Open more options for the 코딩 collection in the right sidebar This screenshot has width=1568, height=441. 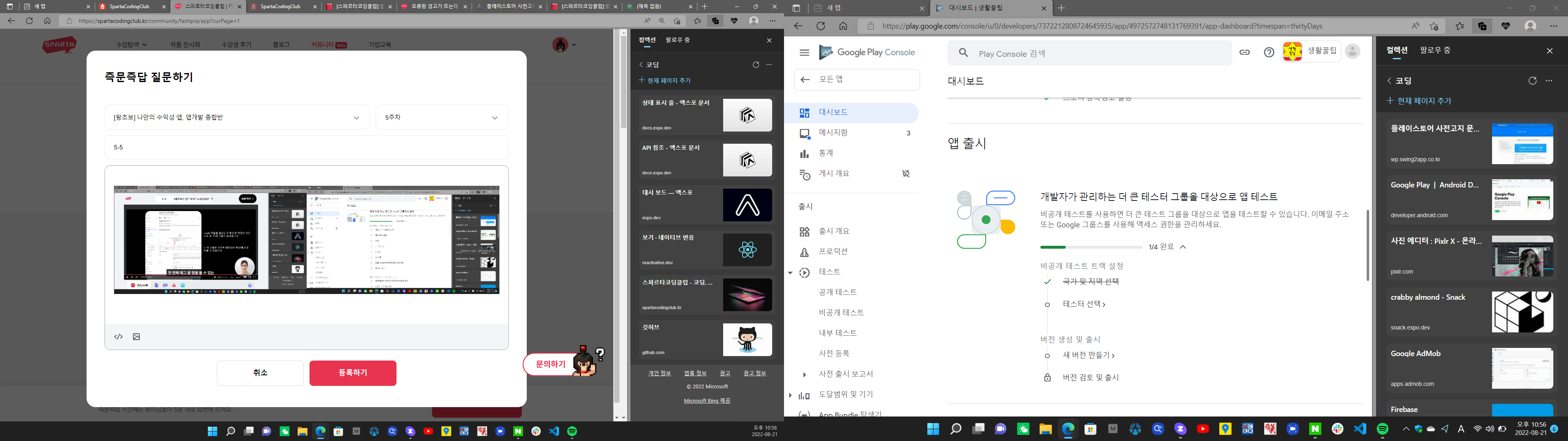point(1549,80)
